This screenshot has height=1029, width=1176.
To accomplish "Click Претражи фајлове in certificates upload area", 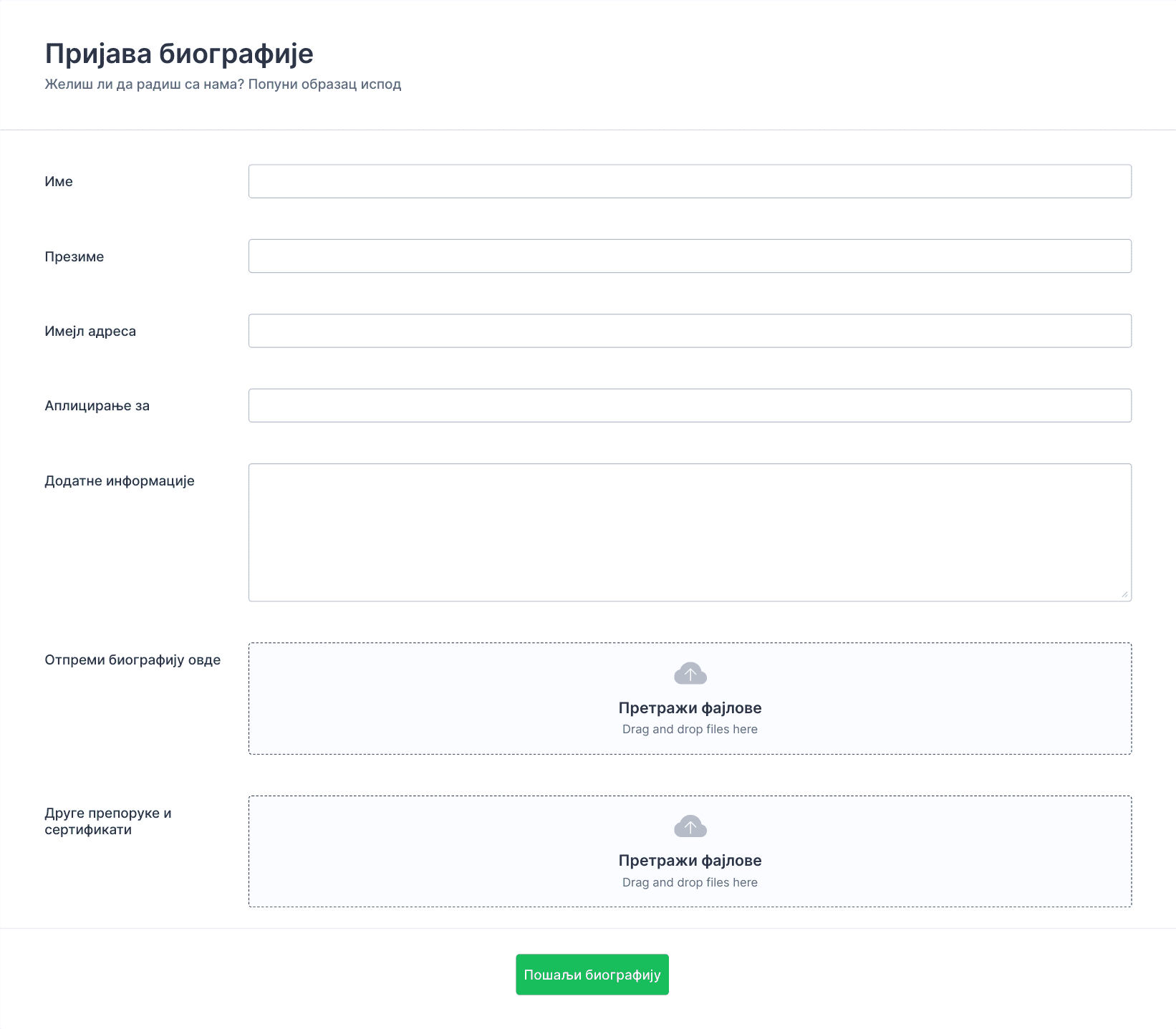I will 690,860.
